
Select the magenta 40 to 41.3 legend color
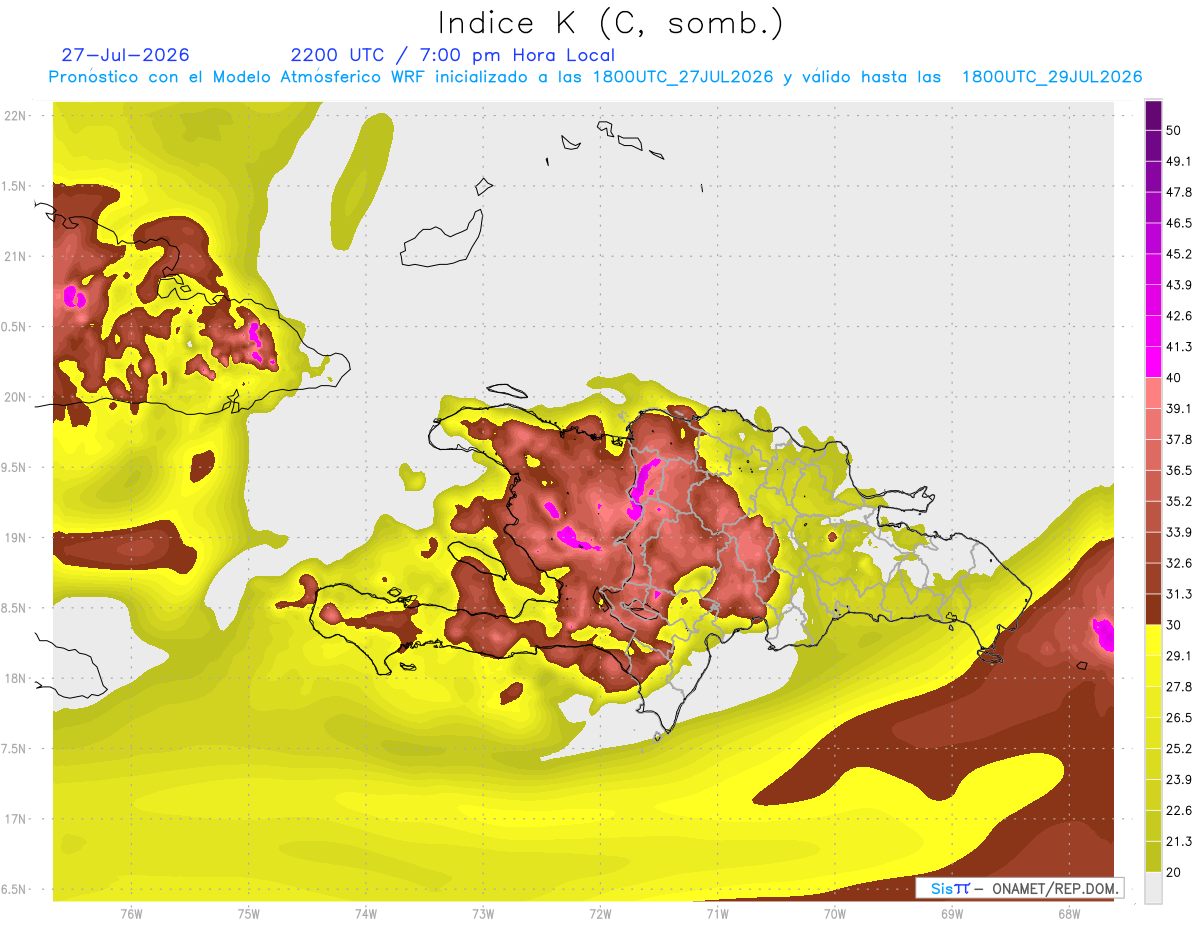1153,362
